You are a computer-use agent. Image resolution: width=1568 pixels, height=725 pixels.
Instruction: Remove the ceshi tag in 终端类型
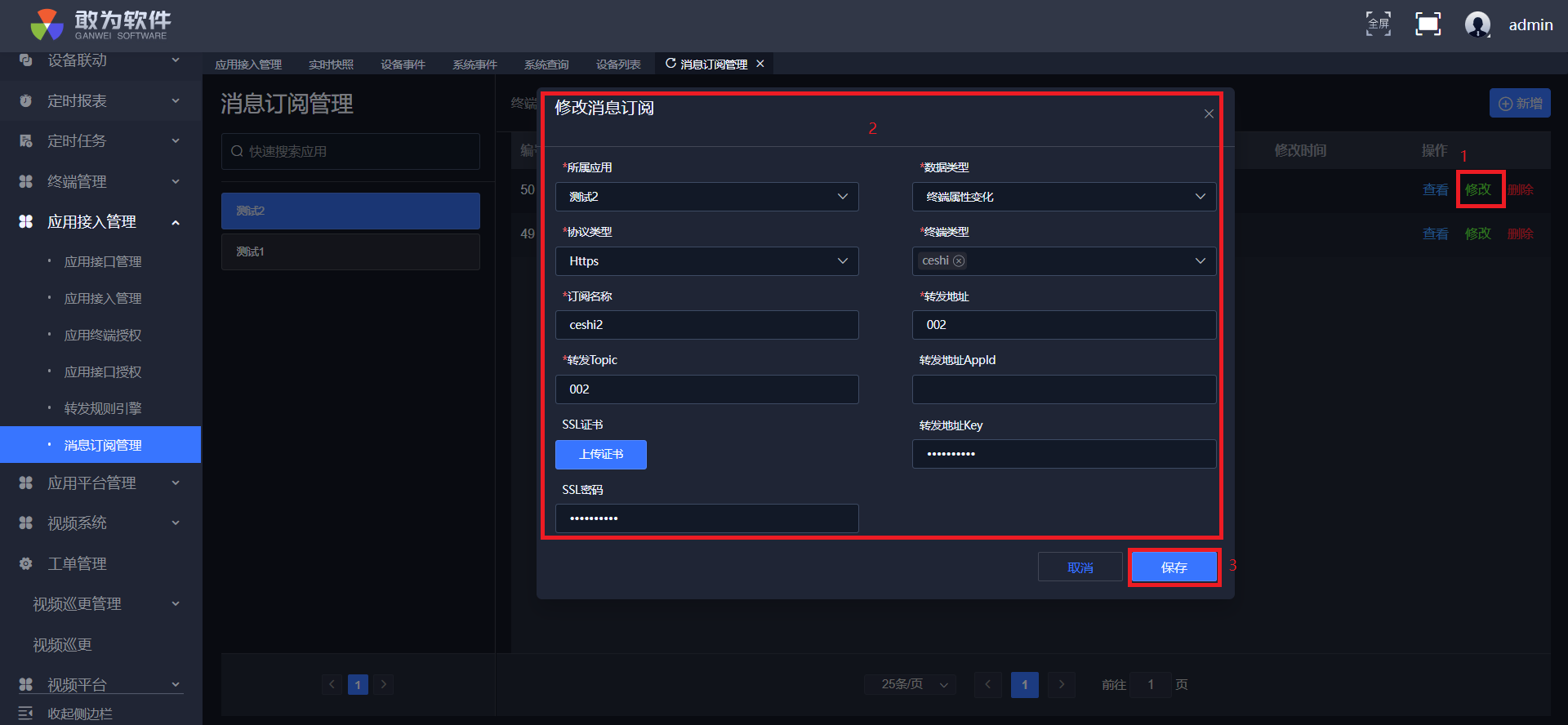959,261
